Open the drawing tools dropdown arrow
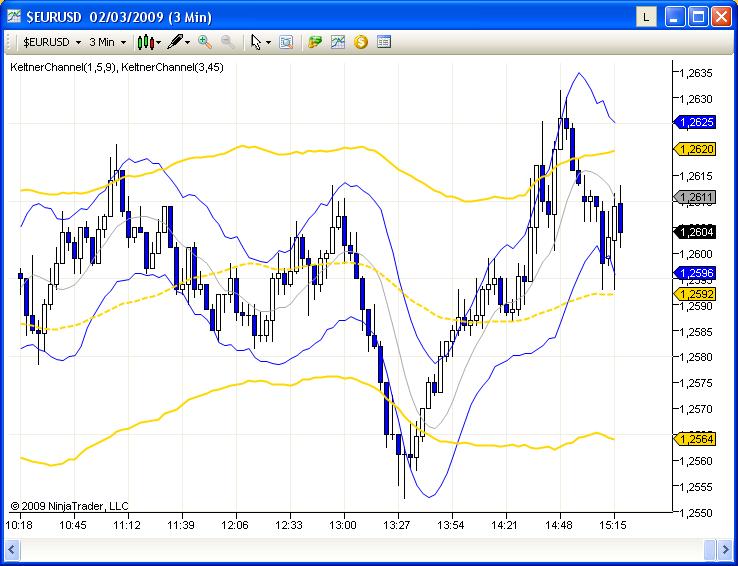Screen dimensions: 738x566 coord(188,42)
